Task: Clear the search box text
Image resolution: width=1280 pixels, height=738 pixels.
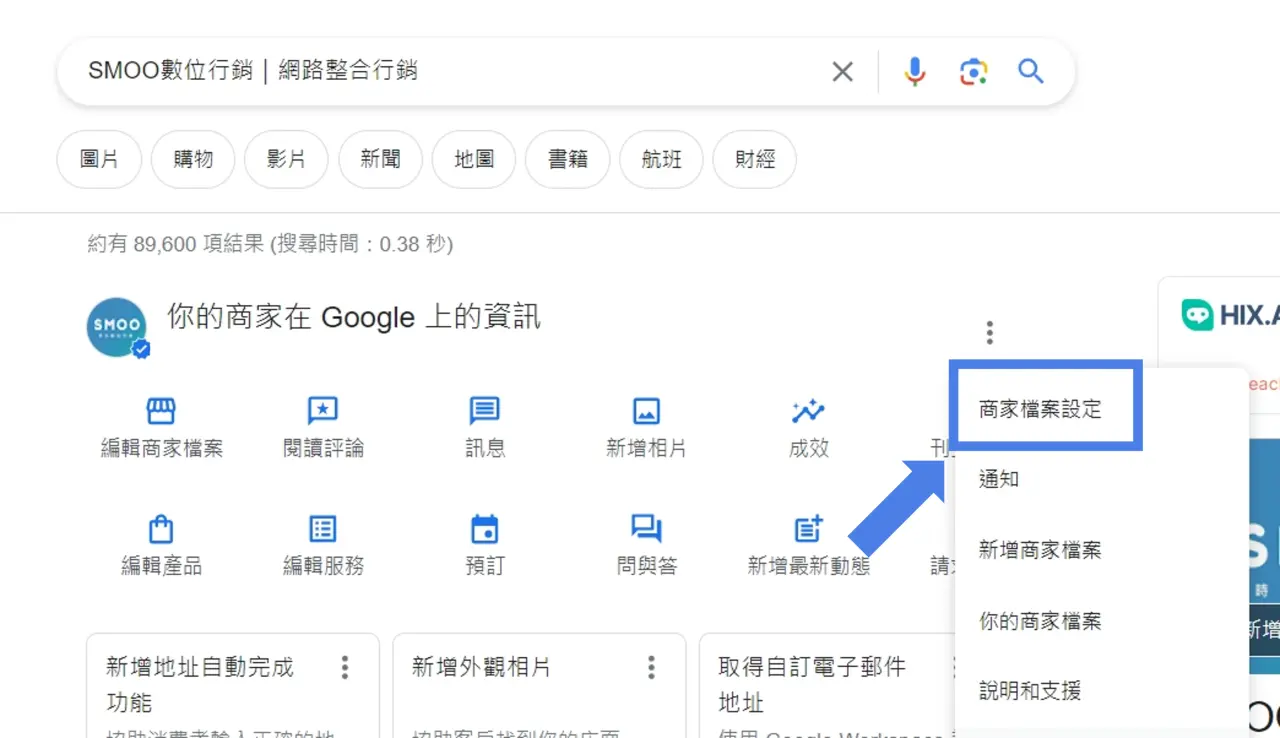Action: click(x=843, y=71)
